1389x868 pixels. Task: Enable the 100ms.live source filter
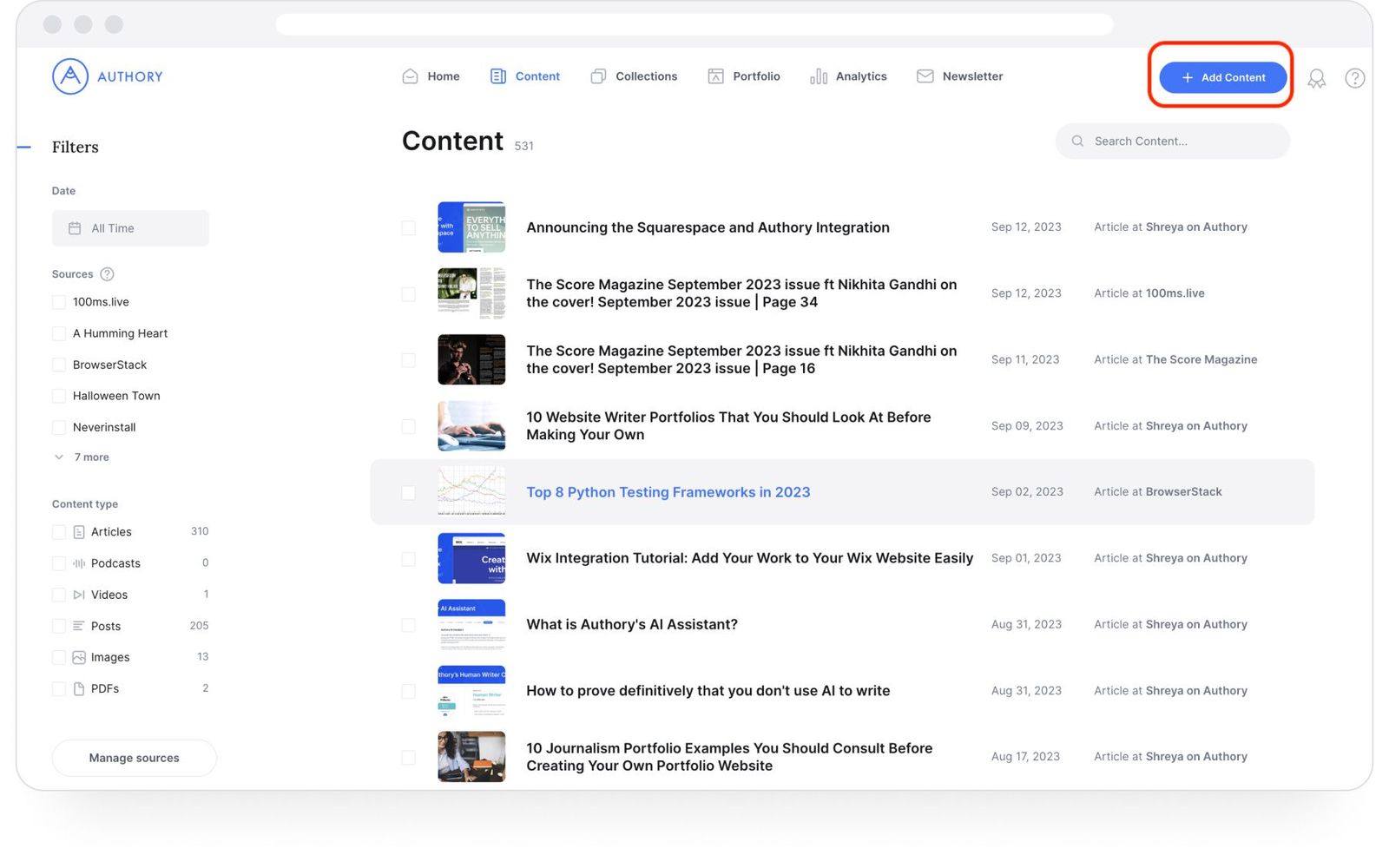[58, 302]
